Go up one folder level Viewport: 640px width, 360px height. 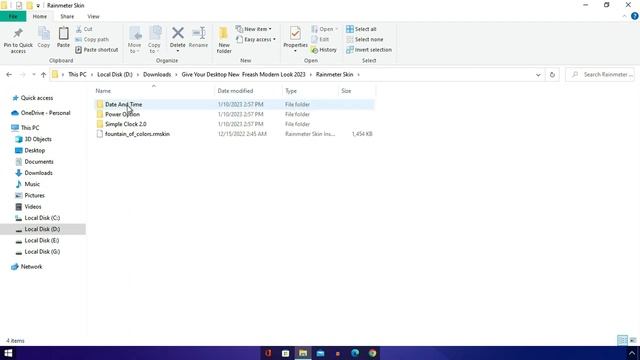[x=43, y=75]
